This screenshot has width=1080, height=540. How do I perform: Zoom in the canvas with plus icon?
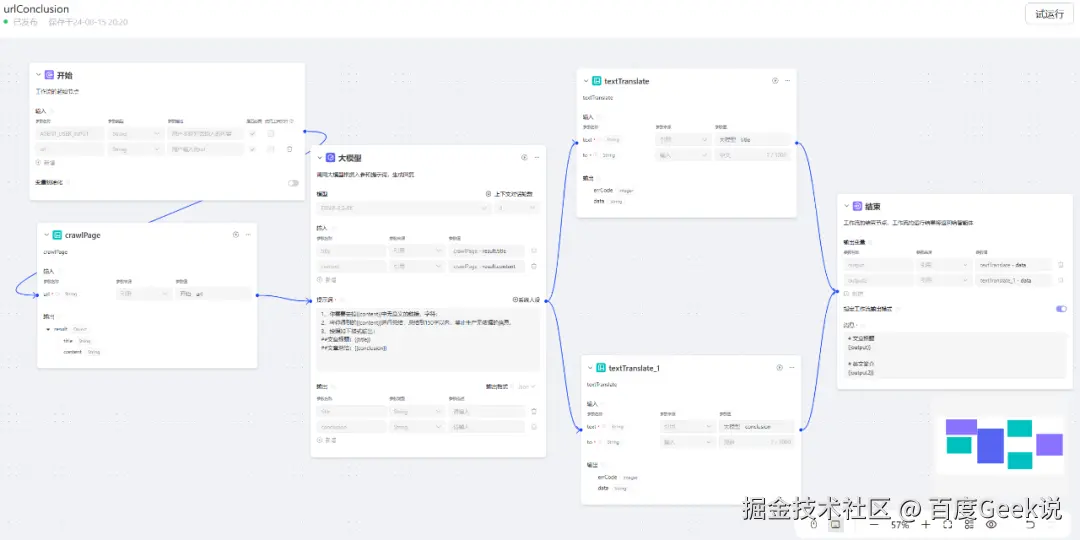(x=925, y=525)
